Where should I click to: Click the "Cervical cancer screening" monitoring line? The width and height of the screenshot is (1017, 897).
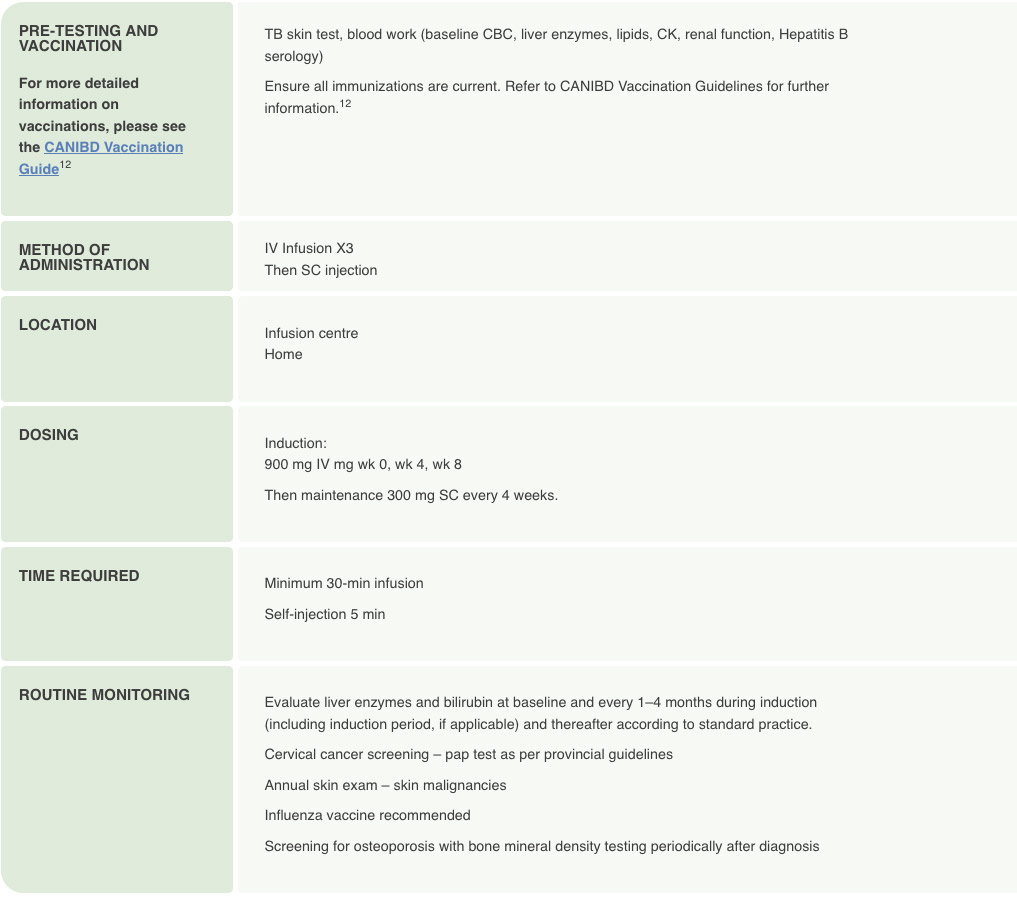tap(468, 754)
